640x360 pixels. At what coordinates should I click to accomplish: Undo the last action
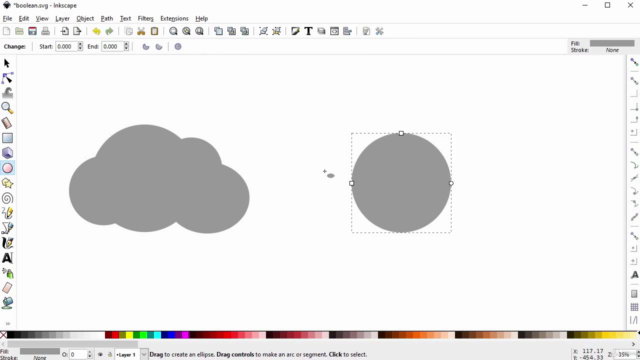coord(96,31)
